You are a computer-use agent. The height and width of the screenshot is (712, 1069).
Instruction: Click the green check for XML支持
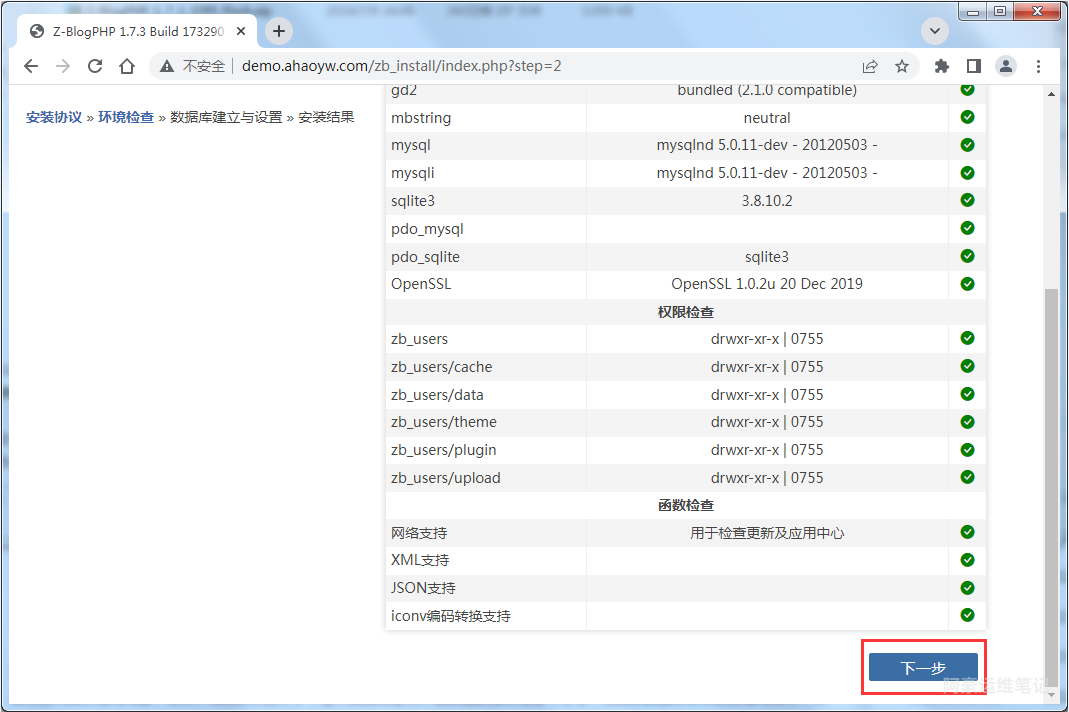click(x=967, y=560)
